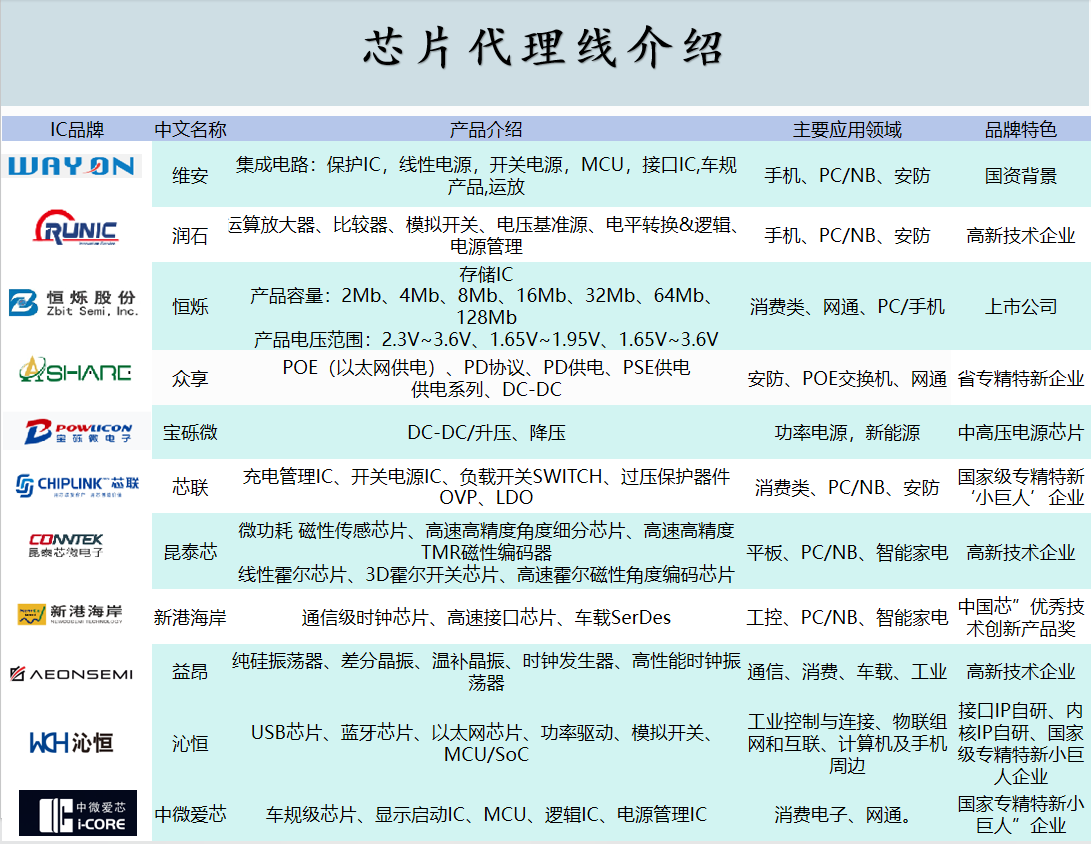The image size is (1091, 844).
Task: Select the 芯联 feature "国家级专精特新'小巨人'企业"
Action: [1020, 487]
